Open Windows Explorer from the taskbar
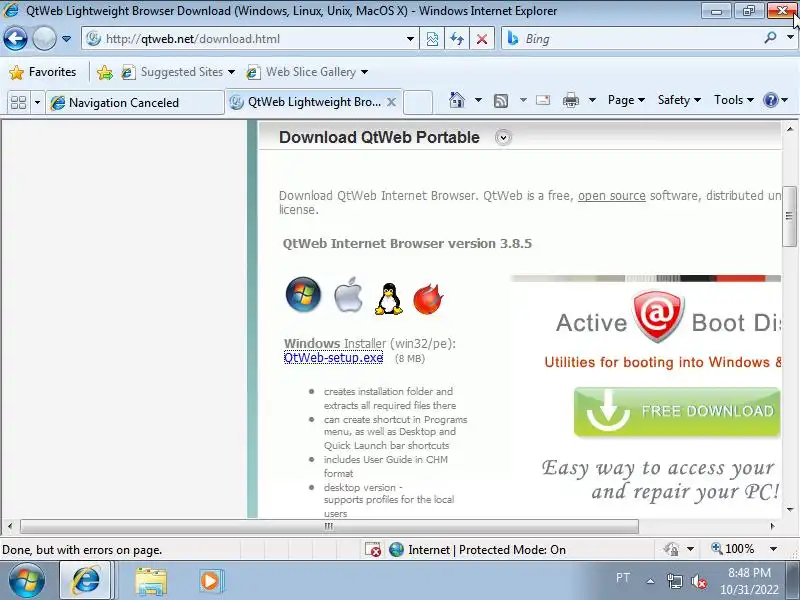This screenshot has width=800, height=600. 151,581
